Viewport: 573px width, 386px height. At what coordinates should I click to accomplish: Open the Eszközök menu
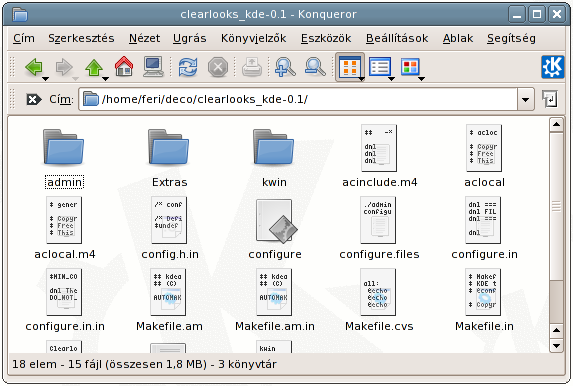click(326, 38)
